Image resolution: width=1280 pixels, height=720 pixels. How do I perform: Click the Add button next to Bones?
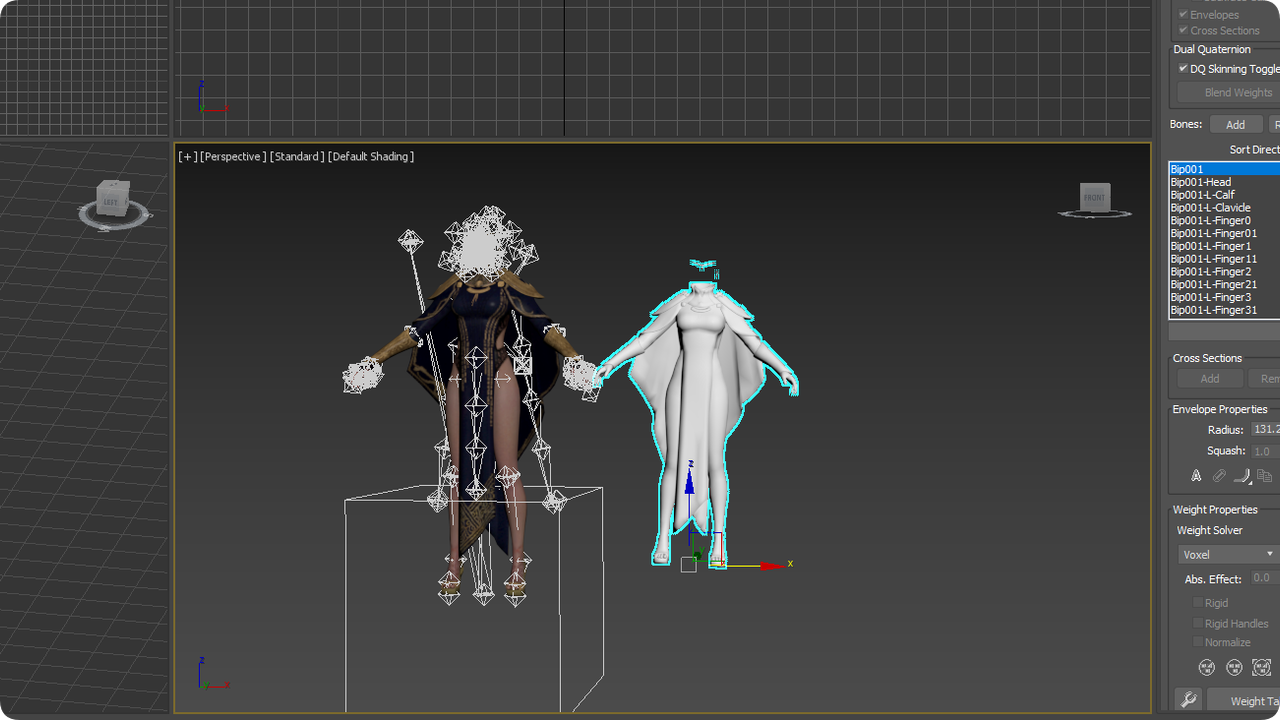tap(1236, 125)
